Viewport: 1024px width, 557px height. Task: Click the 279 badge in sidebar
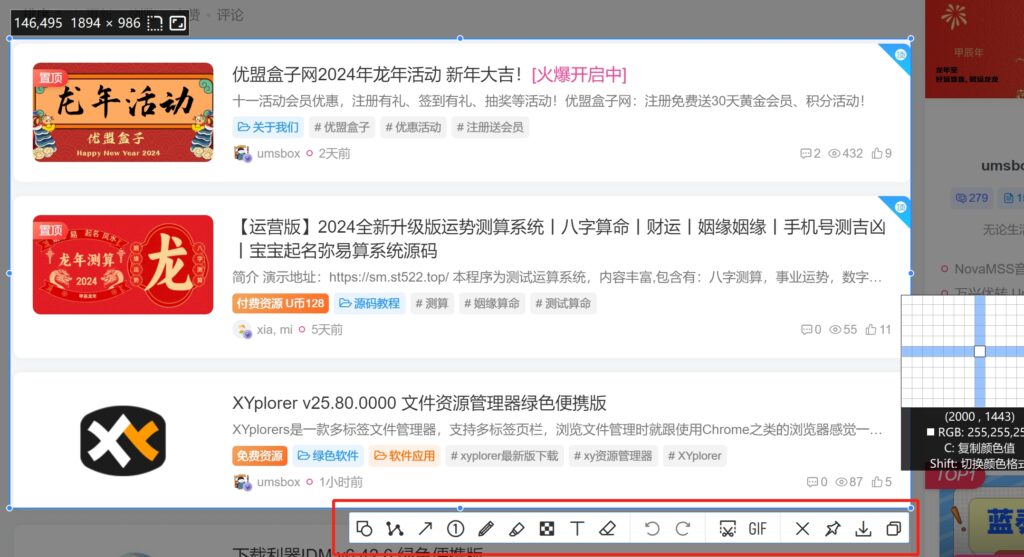pos(972,198)
